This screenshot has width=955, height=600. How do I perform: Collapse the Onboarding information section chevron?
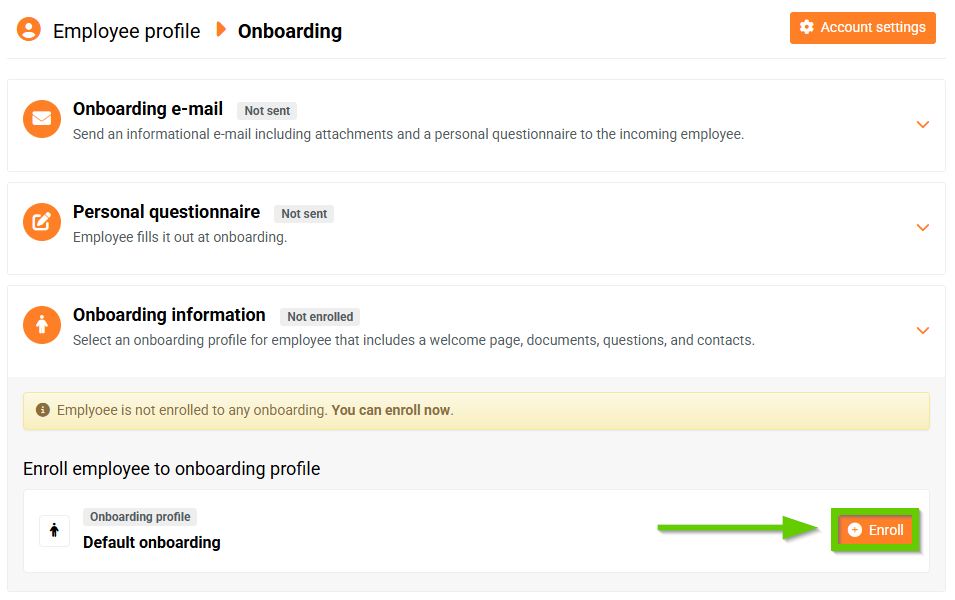[922, 331]
